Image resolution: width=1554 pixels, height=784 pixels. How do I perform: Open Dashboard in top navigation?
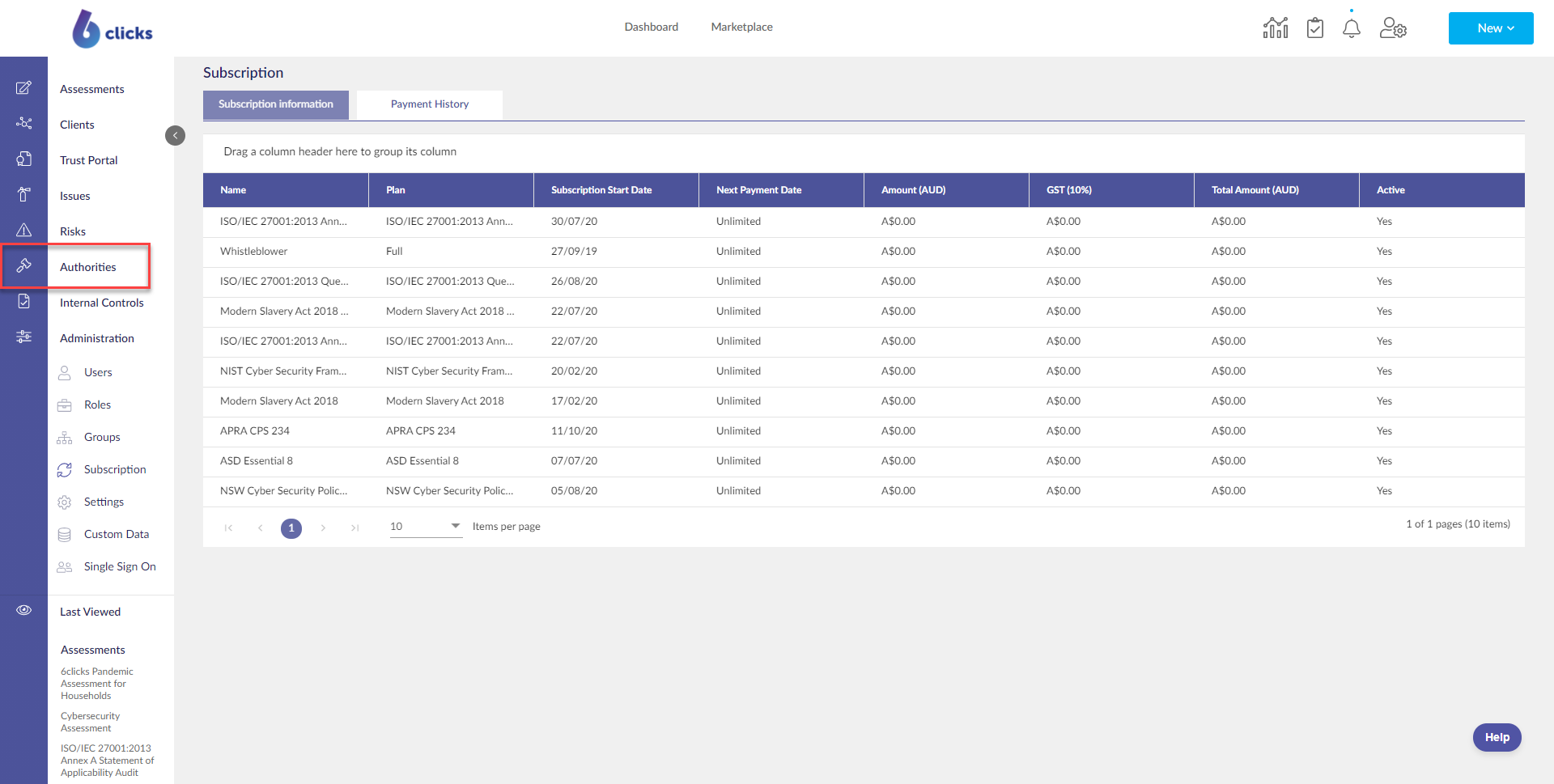coord(652,27)
